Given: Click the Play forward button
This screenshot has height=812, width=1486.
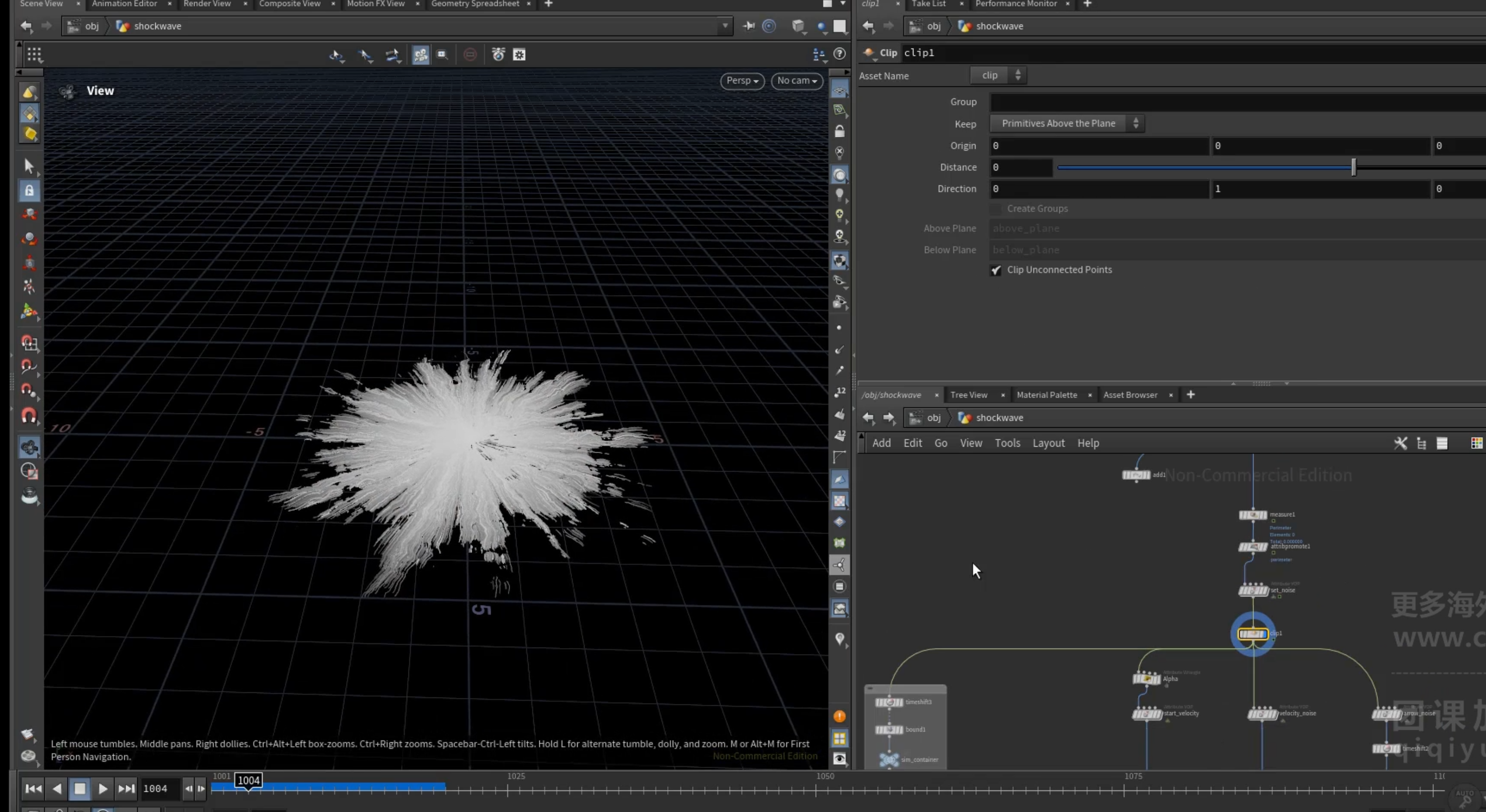Looking at the screenshot, I should (x=103, y=788).
